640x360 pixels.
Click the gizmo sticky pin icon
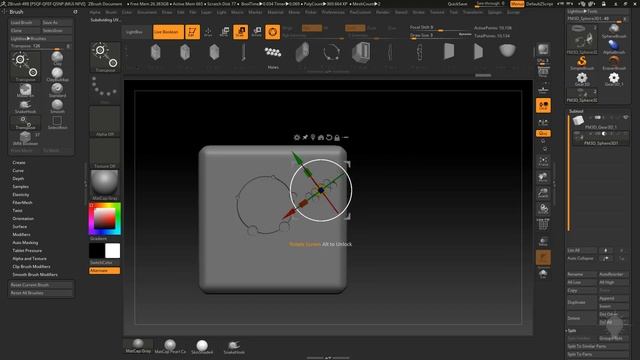coord(305,138)
